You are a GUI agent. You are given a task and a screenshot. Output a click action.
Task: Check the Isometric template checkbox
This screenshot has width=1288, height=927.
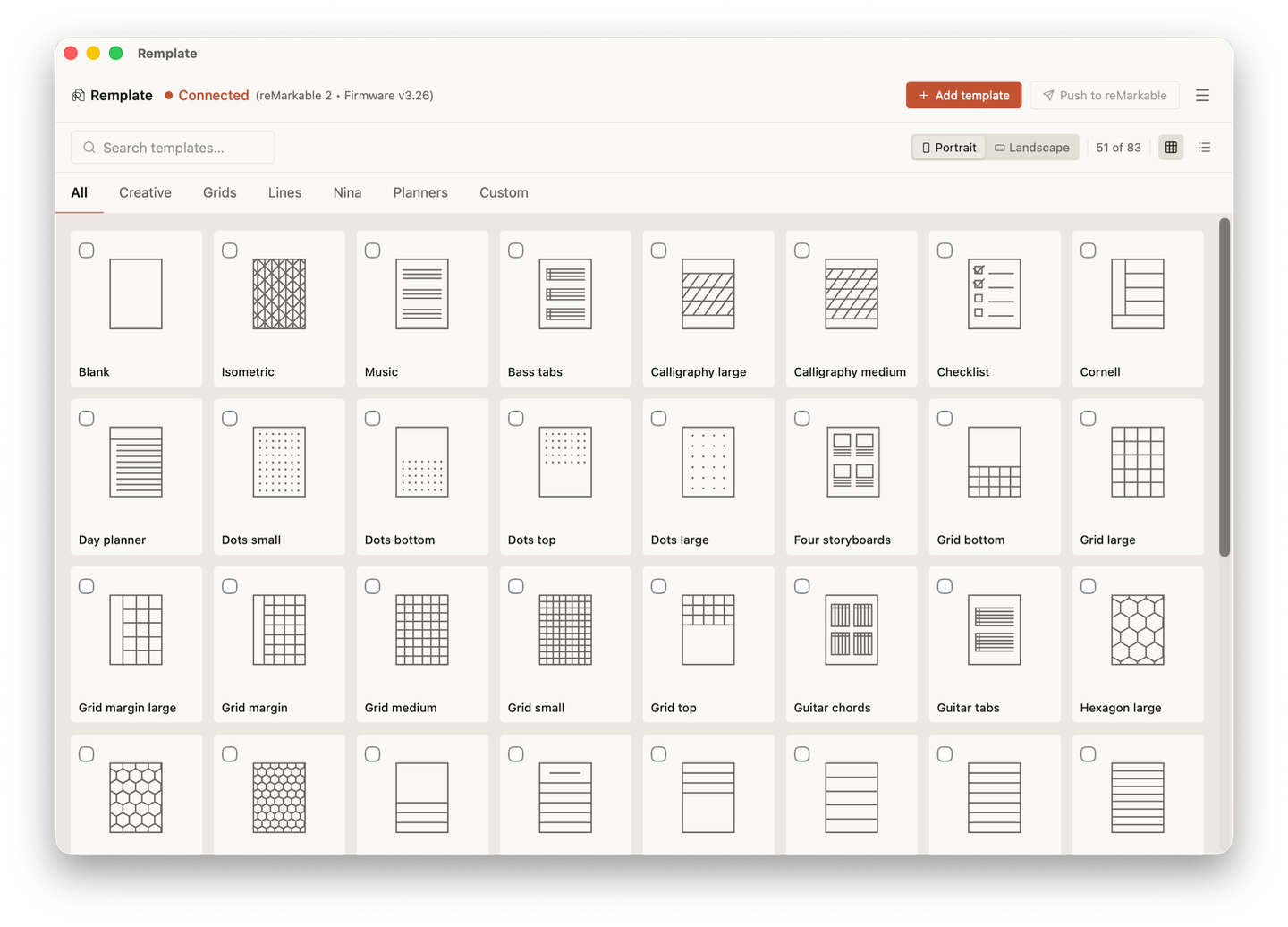click(x=230, y=251)
